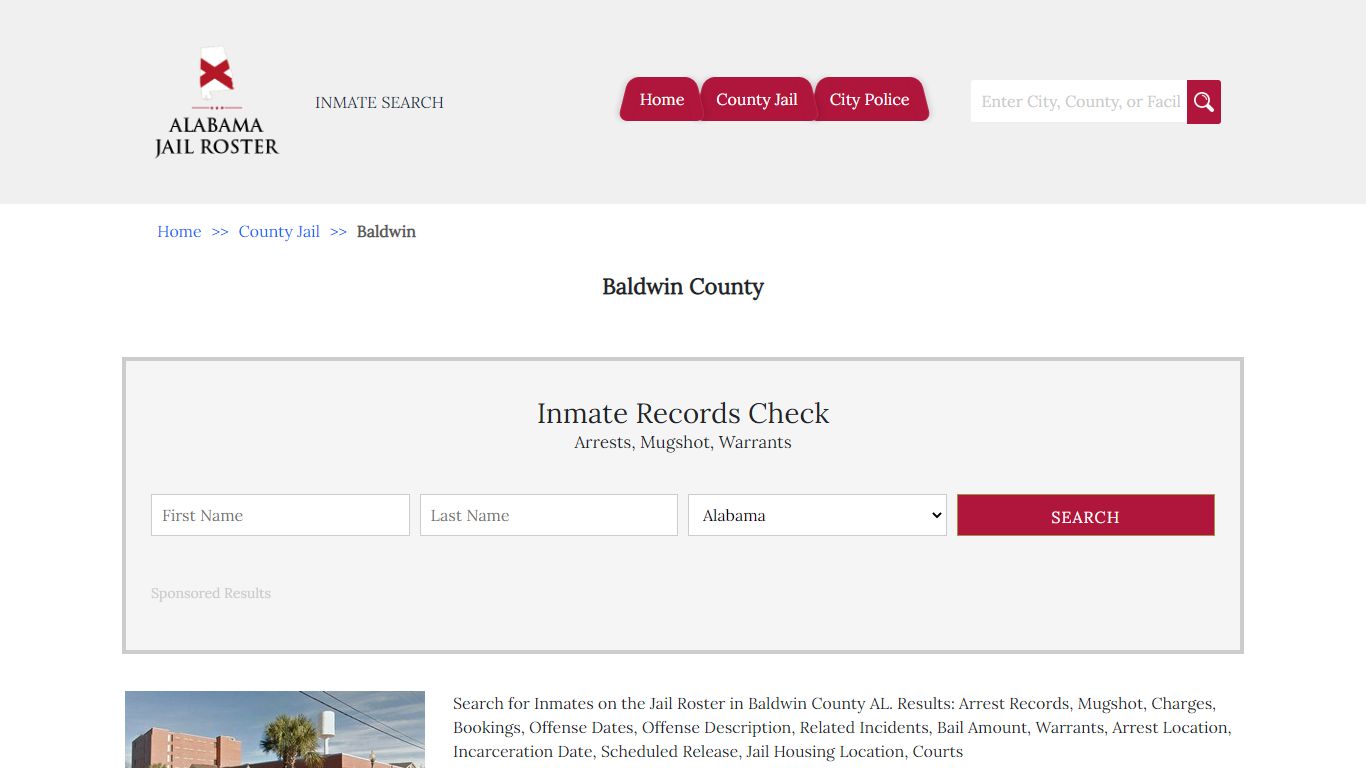Click the Arrests, Mugshot, Warrants subtitle
Image resolution: width=1366 pixels, height=768 pixels.
pos(683,443)
